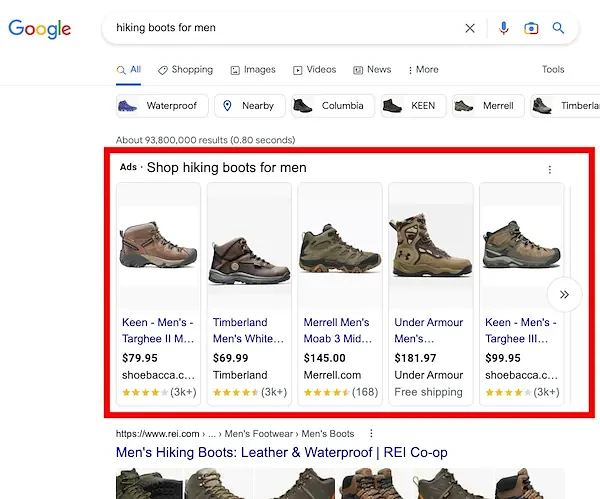
Task: Switch to the Videos tab
Action: click(315, 70)
